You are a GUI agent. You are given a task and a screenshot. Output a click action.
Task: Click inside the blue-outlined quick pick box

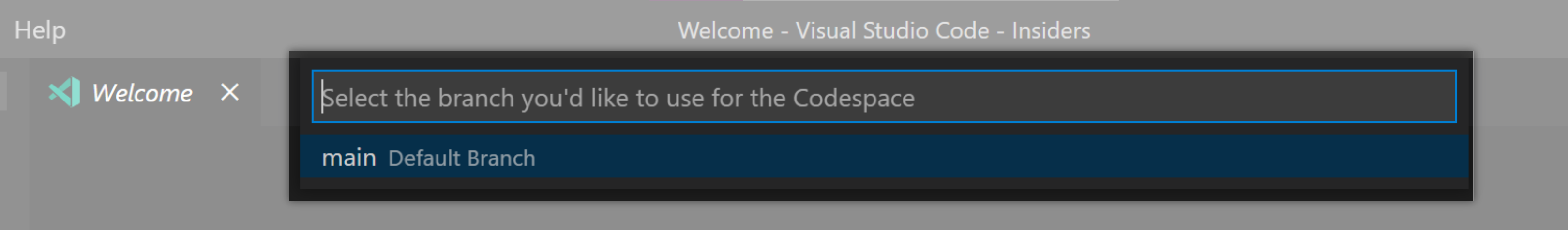(1157, 97)
